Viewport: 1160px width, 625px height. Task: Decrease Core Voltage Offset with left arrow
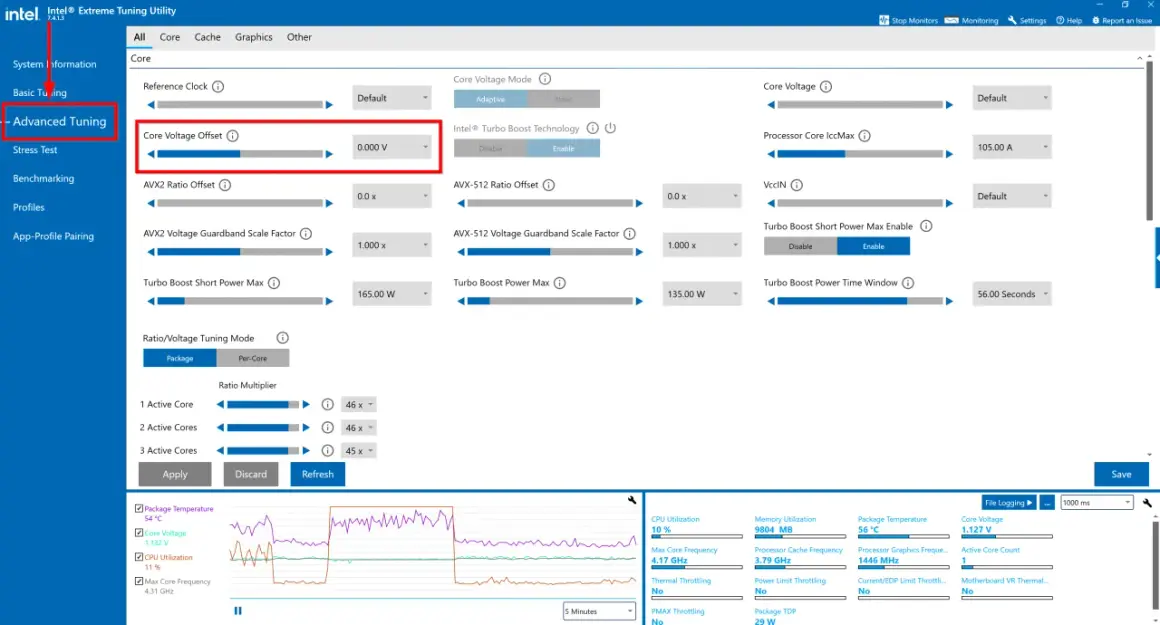coord(151,154)
